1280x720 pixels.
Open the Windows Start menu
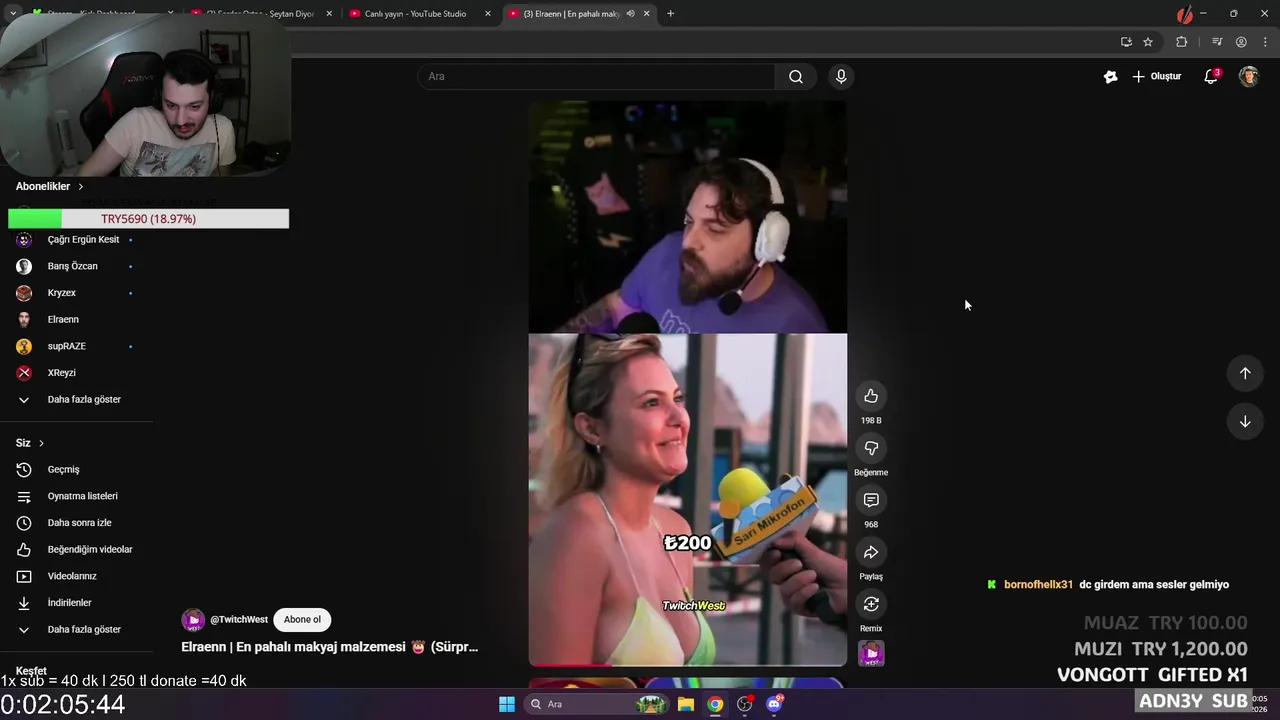tap(507, 704)
